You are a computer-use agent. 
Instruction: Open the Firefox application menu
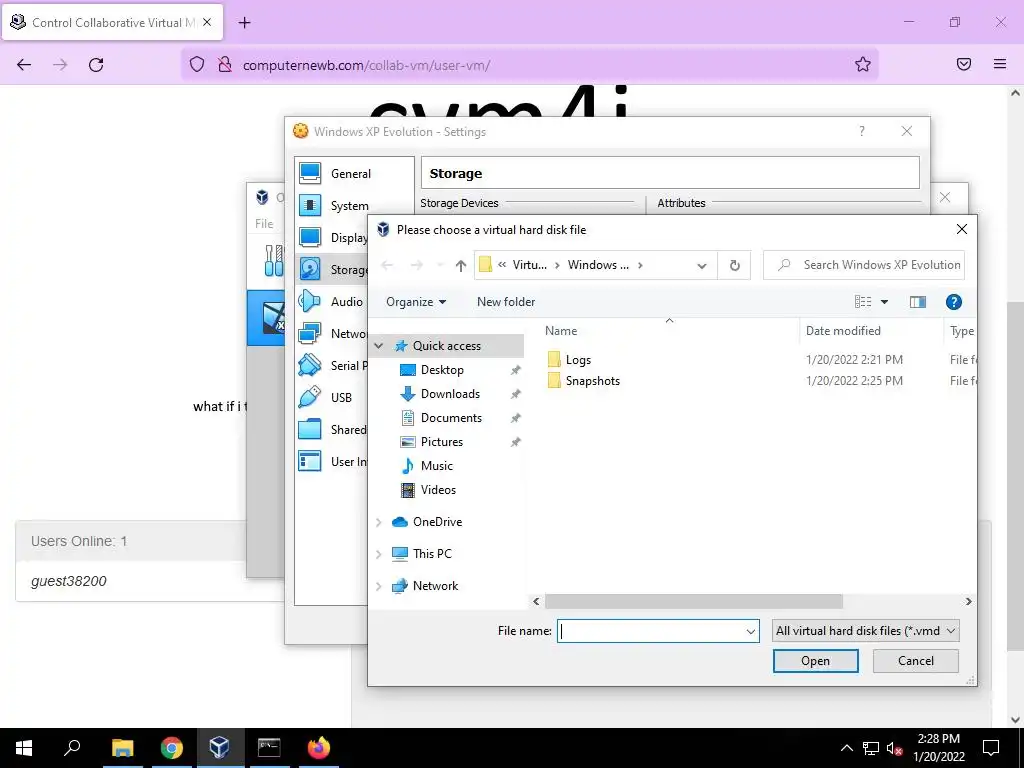pyautogui.click(x=1000, y=64)
